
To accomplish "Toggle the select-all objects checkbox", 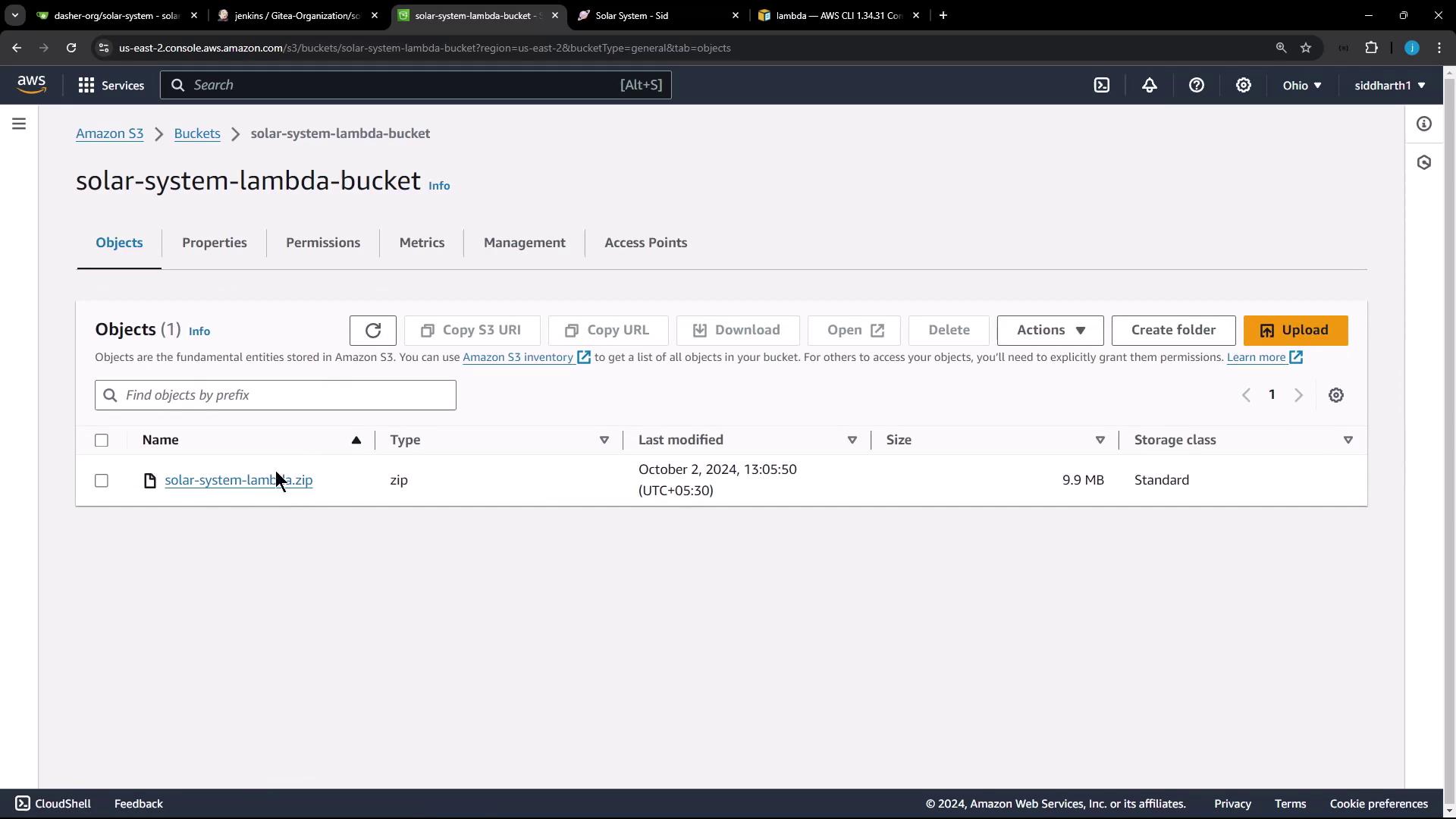I will pyautogui.click(x=102, y=441).
